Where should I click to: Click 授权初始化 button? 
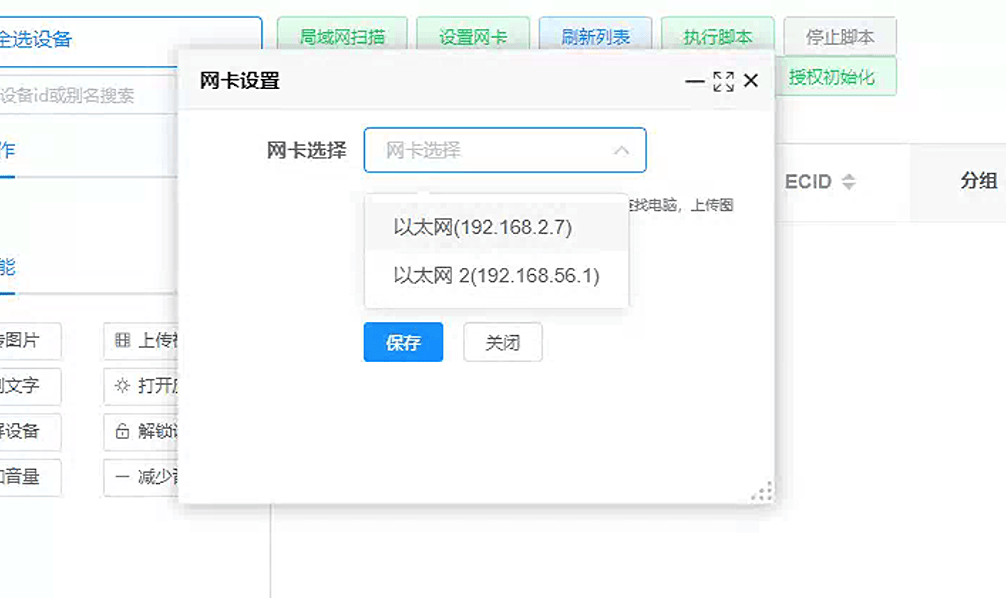point(834,77)
